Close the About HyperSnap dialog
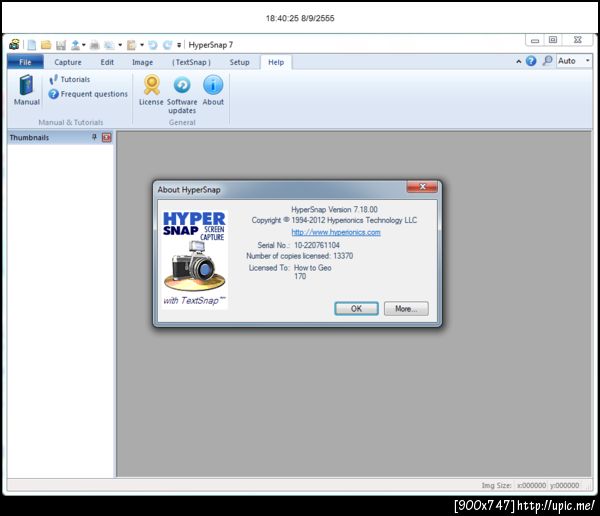The height and width of the screenshot is (516, 600). (x=422, y=187)
